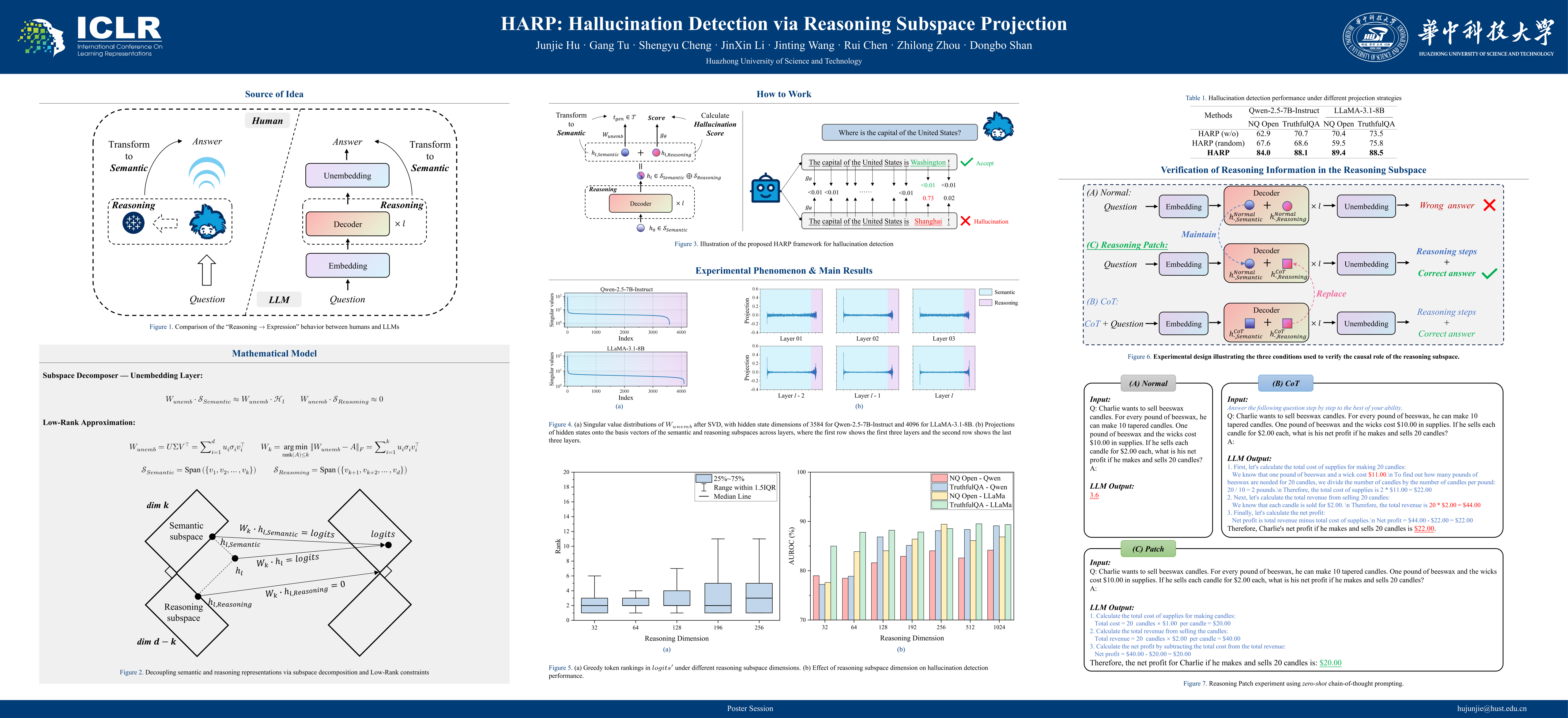Click the Human label box
Viewport: 1568px width, 718px height.
tap(267, 121)
